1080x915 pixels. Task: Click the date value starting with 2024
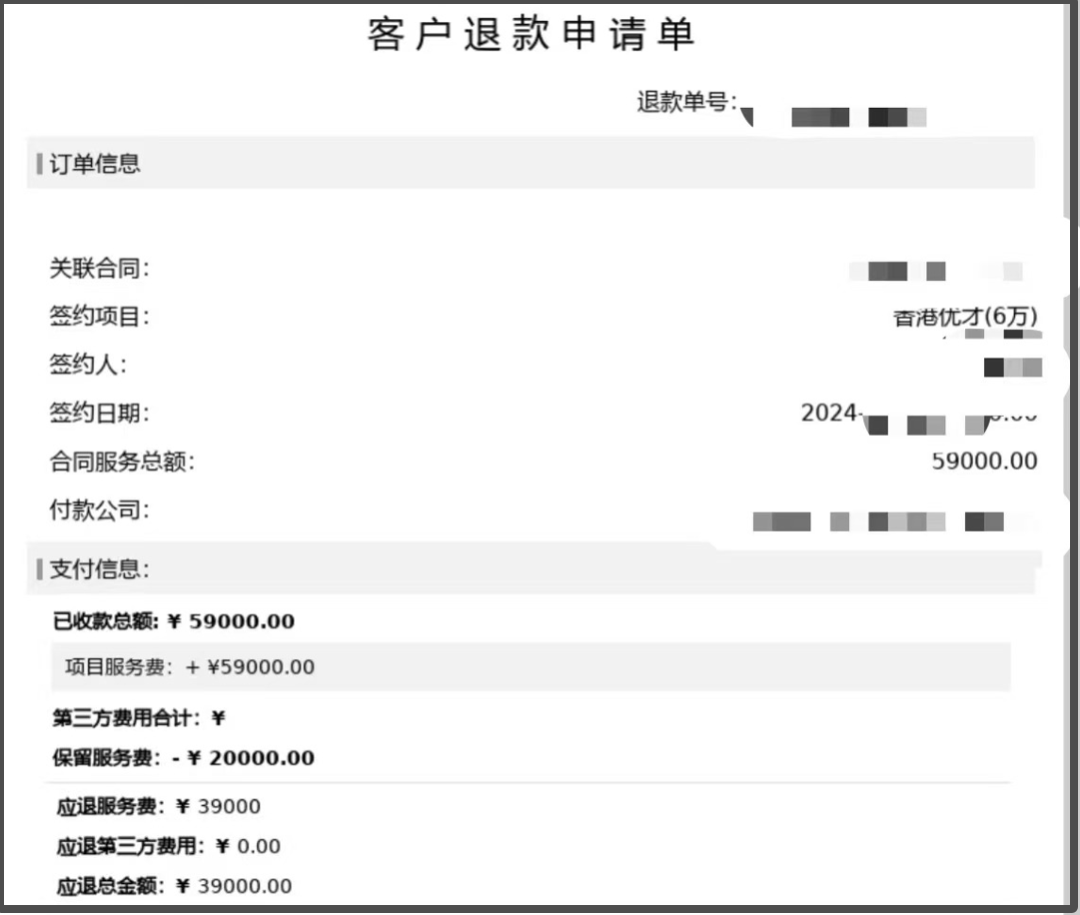830,413
